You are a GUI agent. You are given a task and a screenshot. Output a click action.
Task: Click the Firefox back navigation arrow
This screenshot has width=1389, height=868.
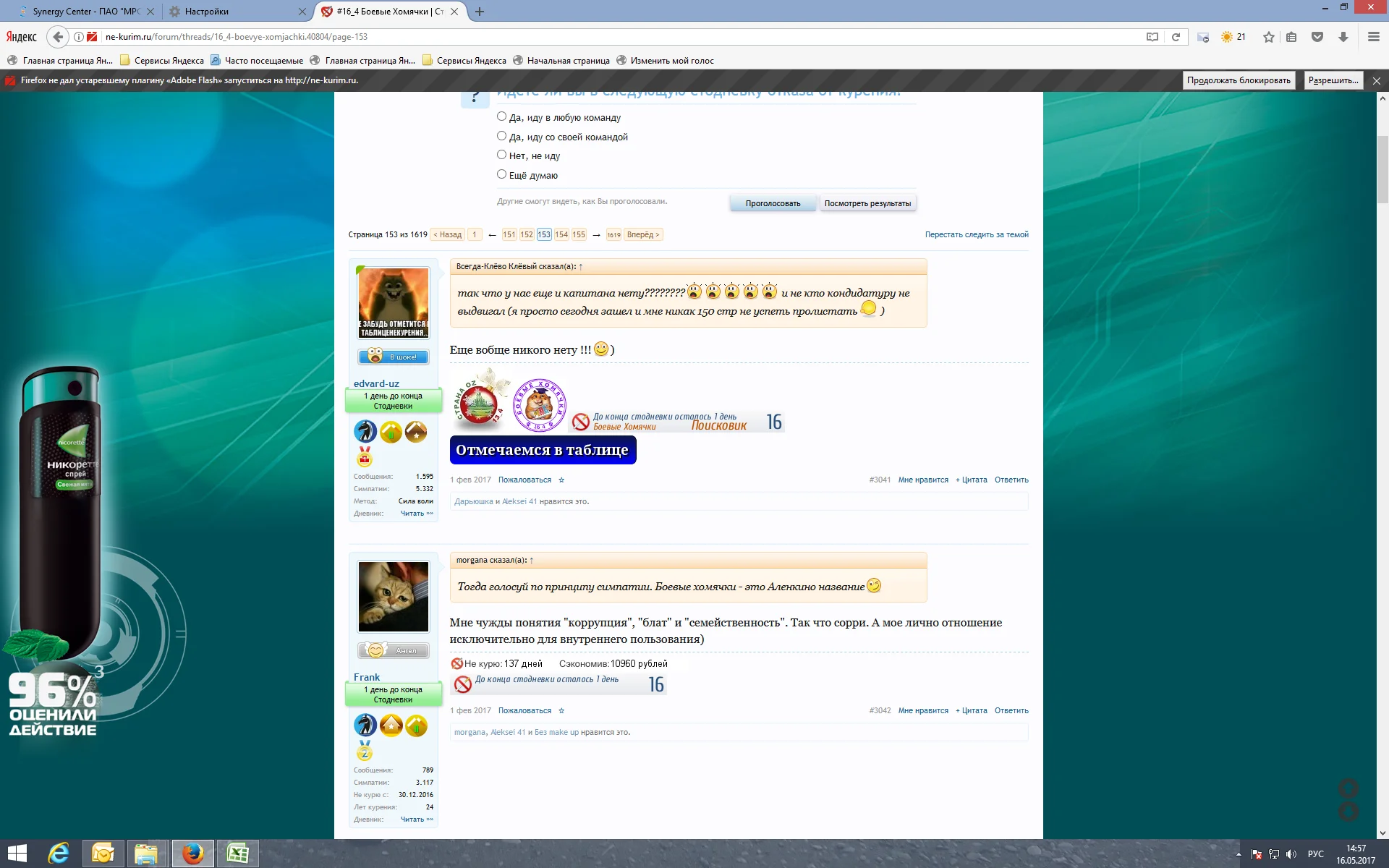(x=59, y=37)
